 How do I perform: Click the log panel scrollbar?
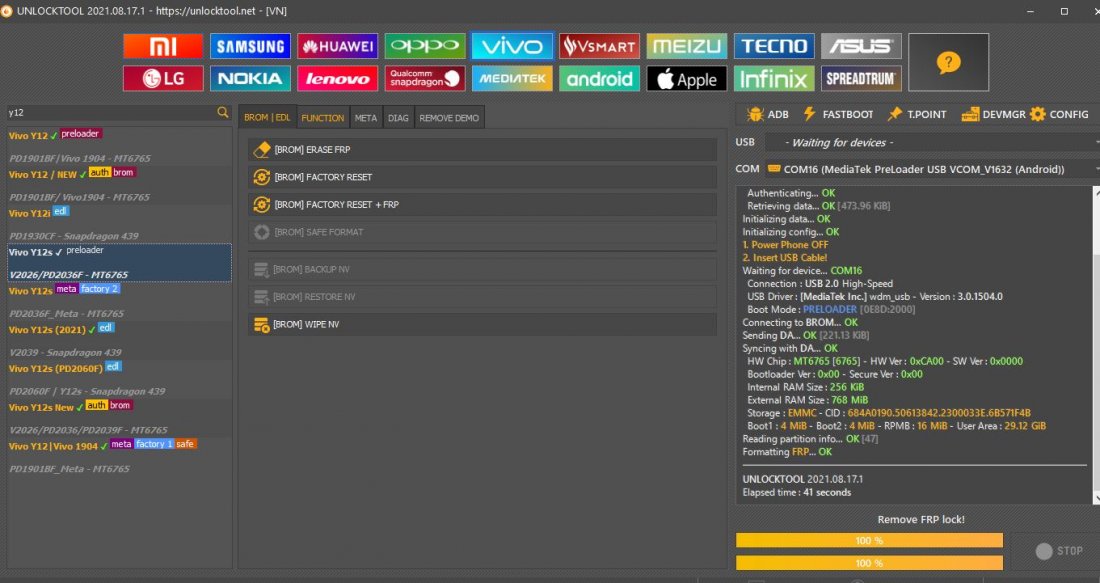1096,344
